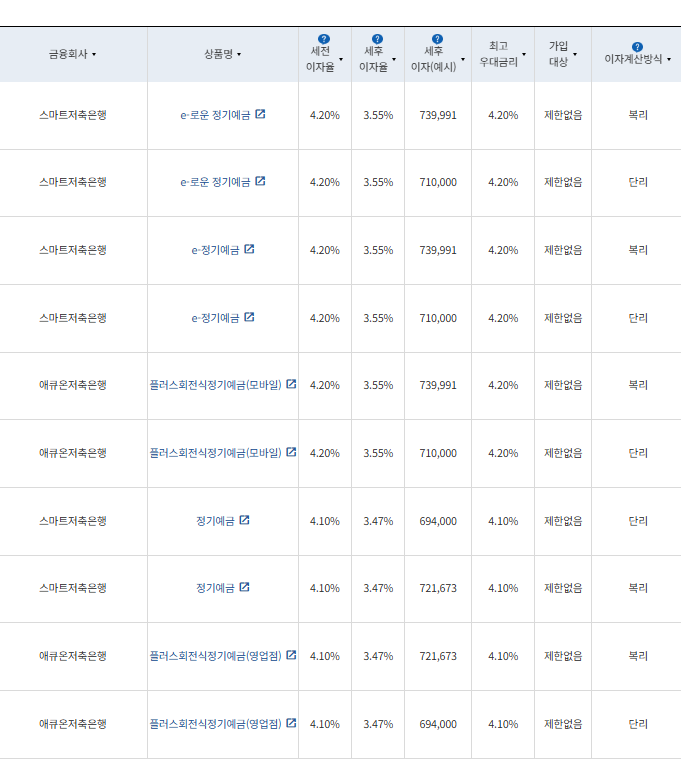Click external link icon beside e-정기예금 복리 row

(249, 249)
